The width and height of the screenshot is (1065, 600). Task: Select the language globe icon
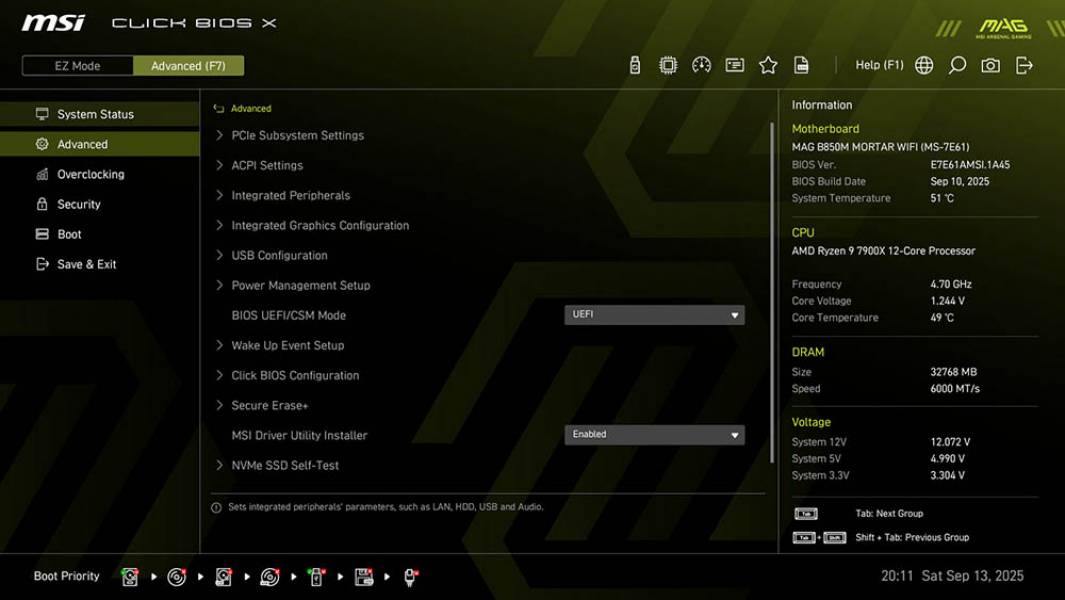point(923,64)
